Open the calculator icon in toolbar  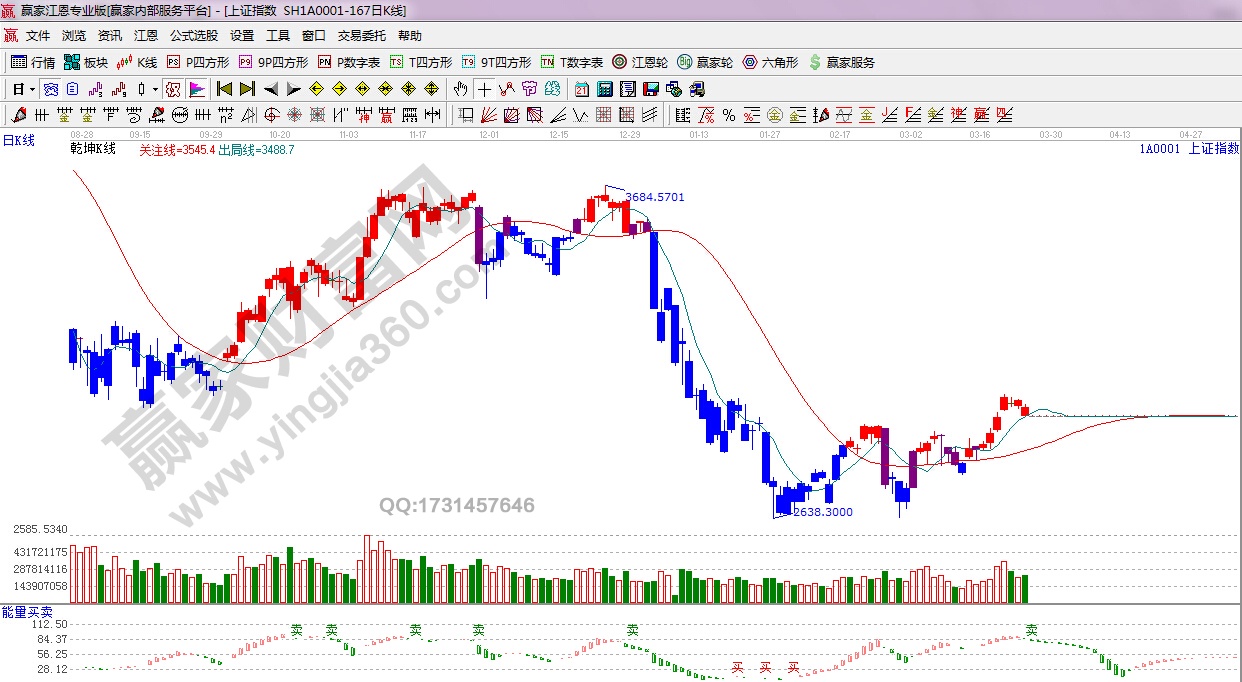coord(604,89)
